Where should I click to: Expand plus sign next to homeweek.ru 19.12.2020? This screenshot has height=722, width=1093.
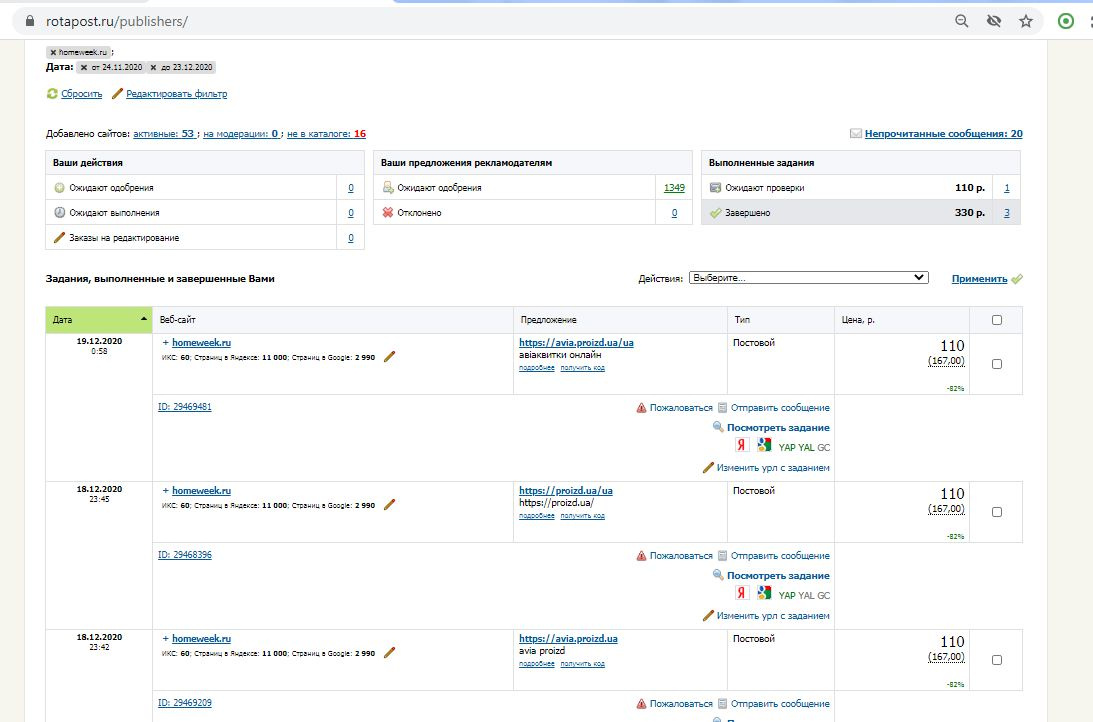[165, 342]
